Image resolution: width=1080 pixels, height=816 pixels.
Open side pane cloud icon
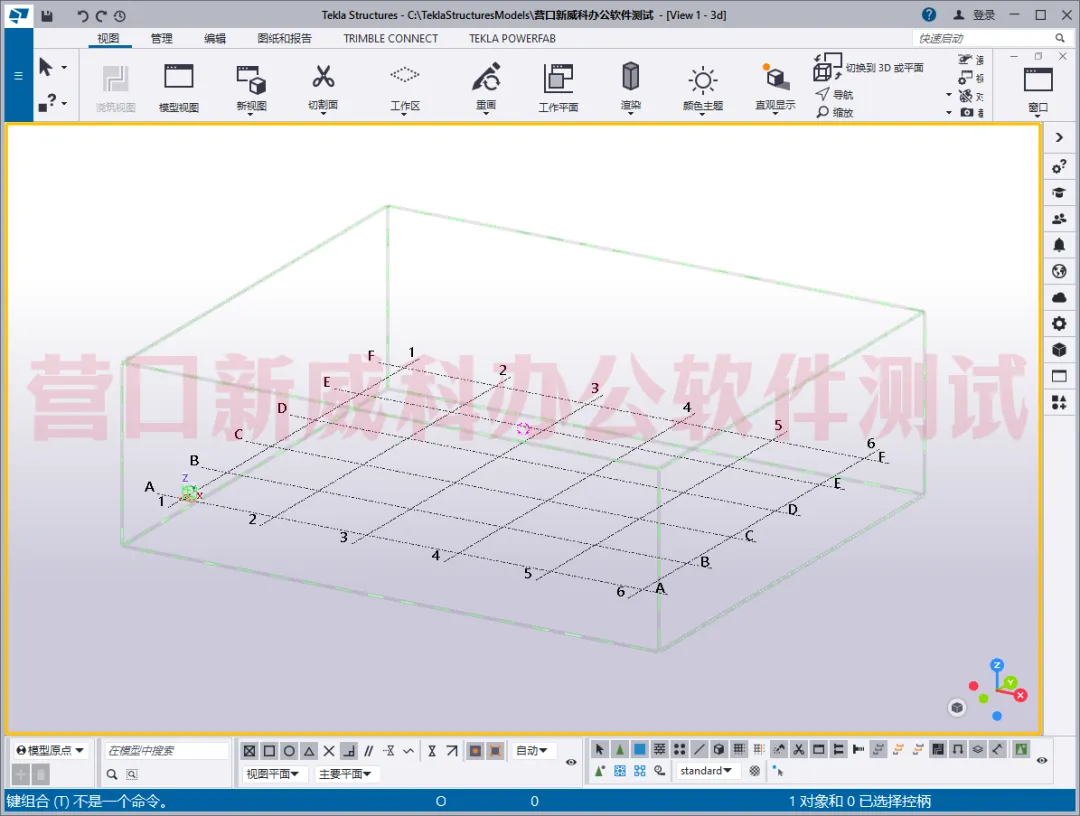(x=1059, y=297)
